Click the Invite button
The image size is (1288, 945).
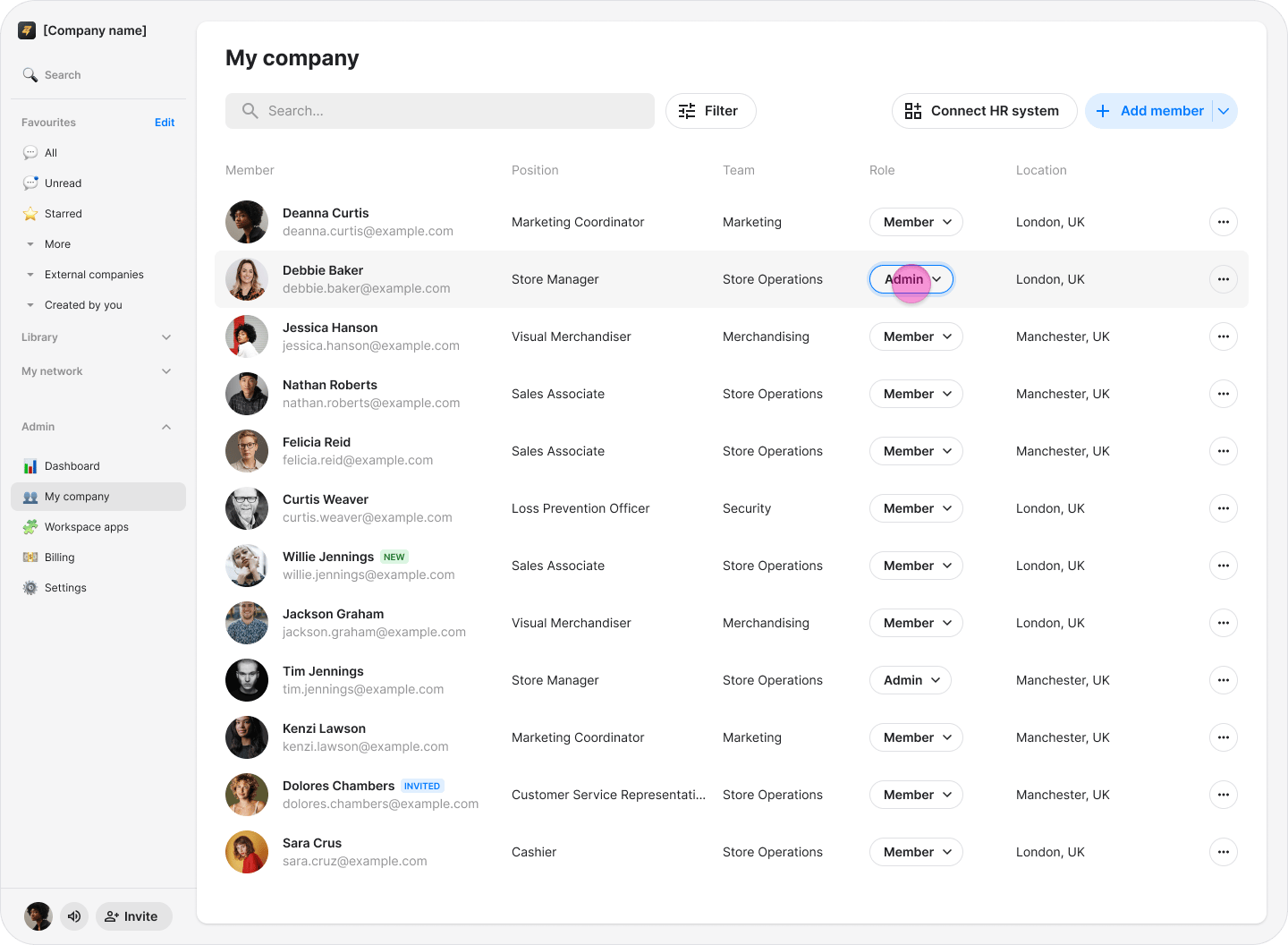coord(133,916)
